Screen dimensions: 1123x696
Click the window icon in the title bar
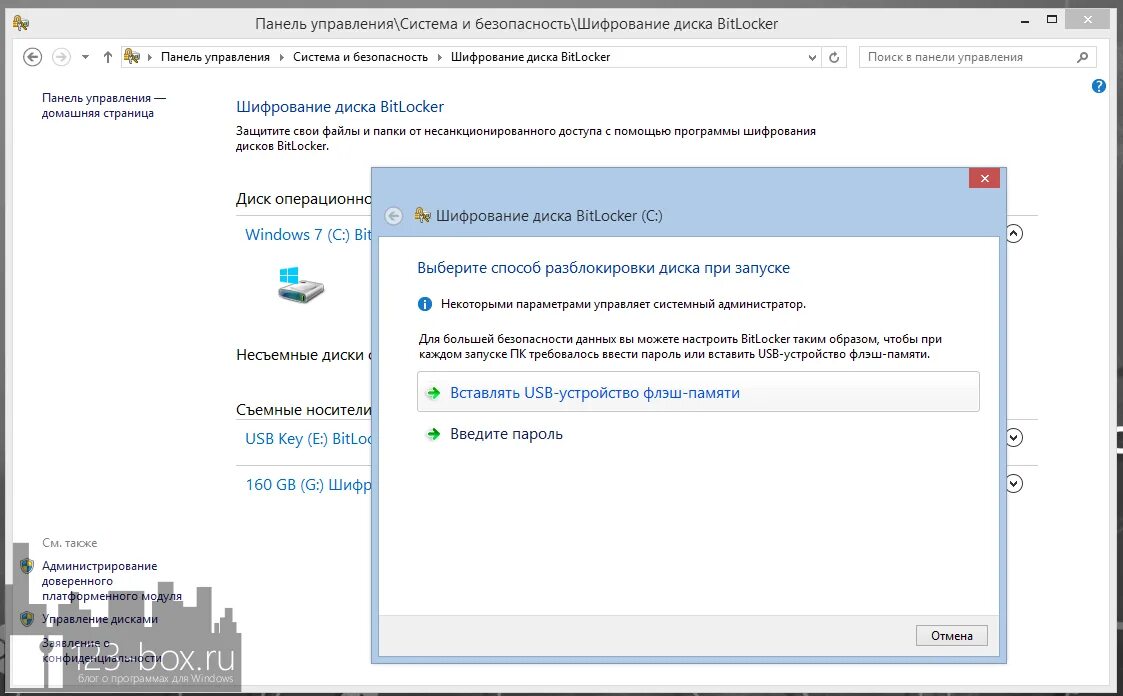[21, 24]
